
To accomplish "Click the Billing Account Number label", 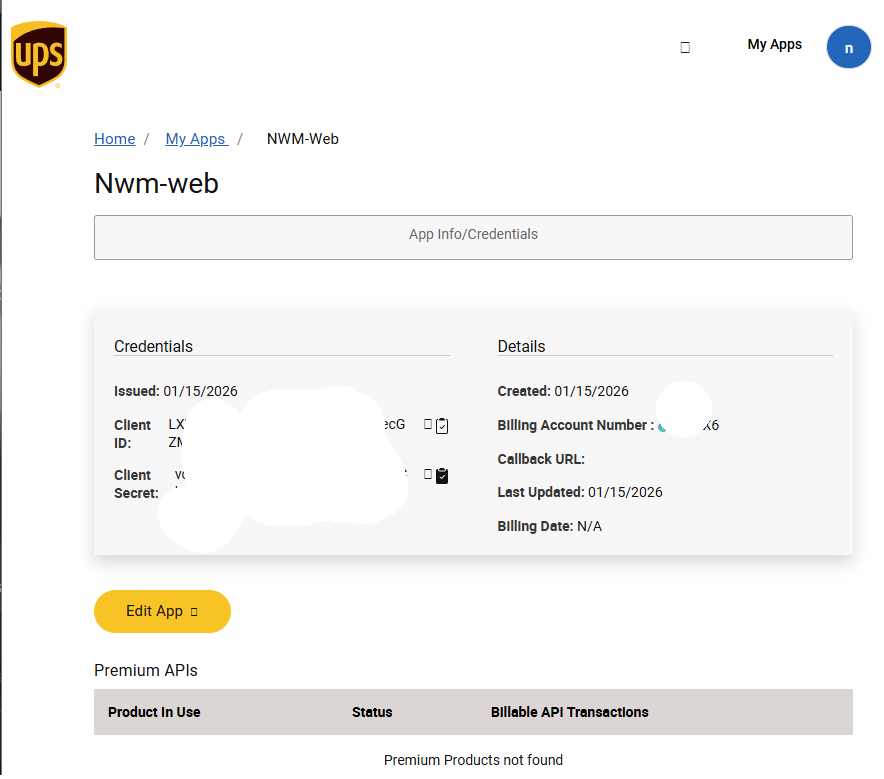I will [575, 425].
